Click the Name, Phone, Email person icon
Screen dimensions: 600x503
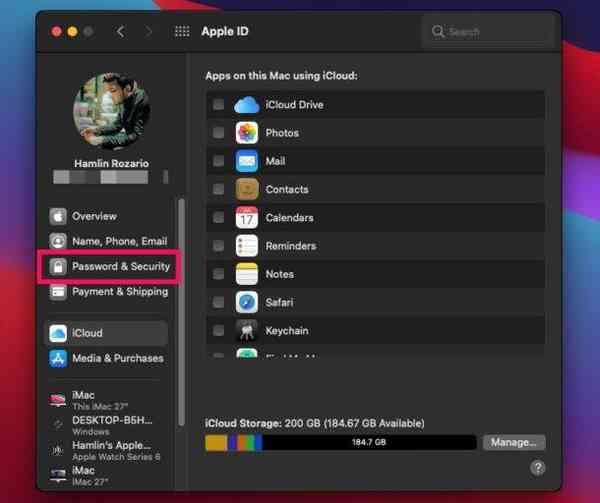point(58,241)
